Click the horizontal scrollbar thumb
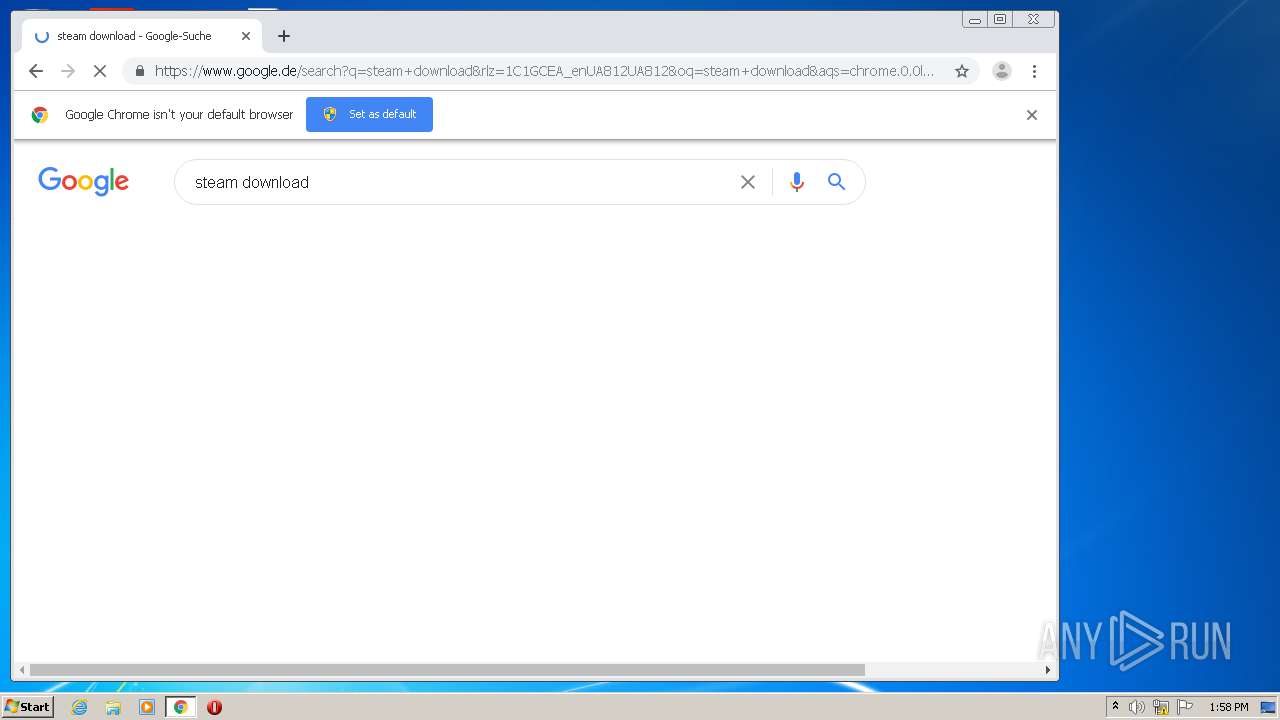 coord(447,670)
